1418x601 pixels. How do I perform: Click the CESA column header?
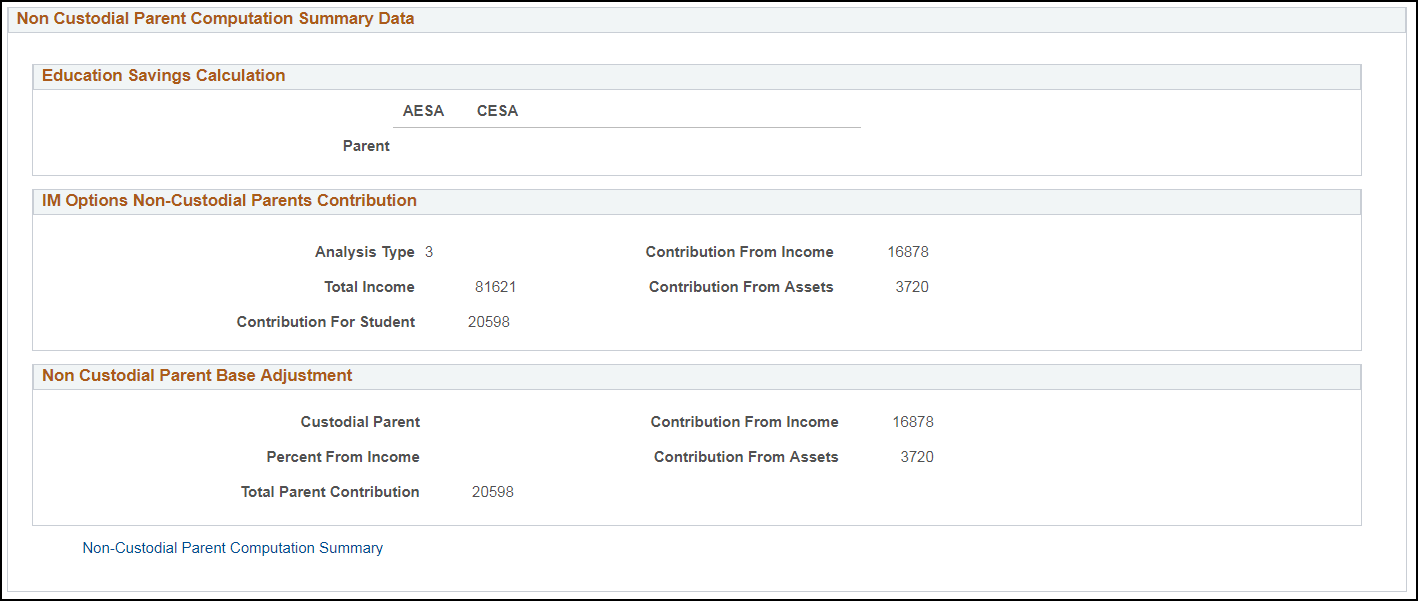[497, 110]
